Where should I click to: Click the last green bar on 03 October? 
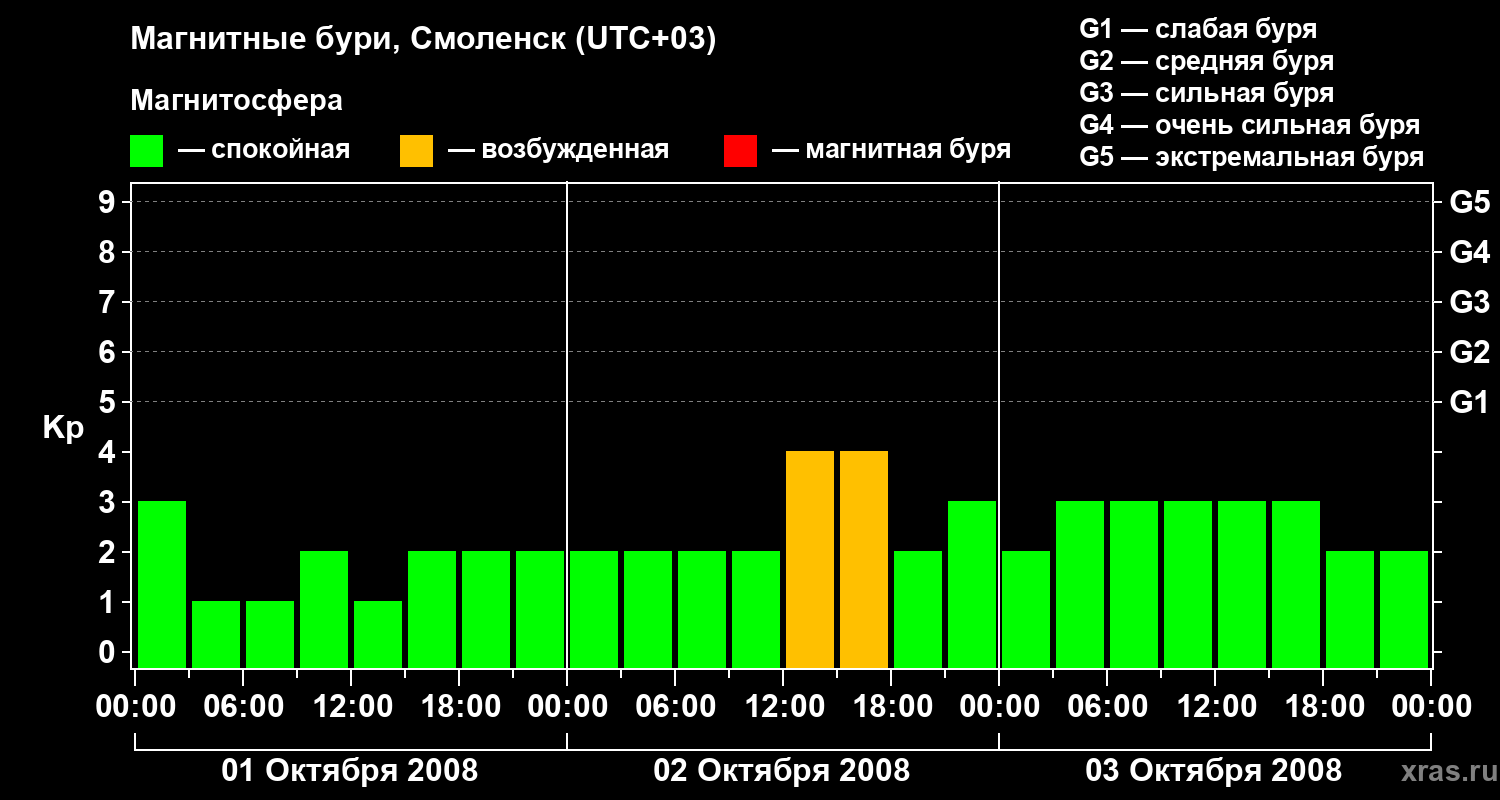click(x=1404, y=609)
